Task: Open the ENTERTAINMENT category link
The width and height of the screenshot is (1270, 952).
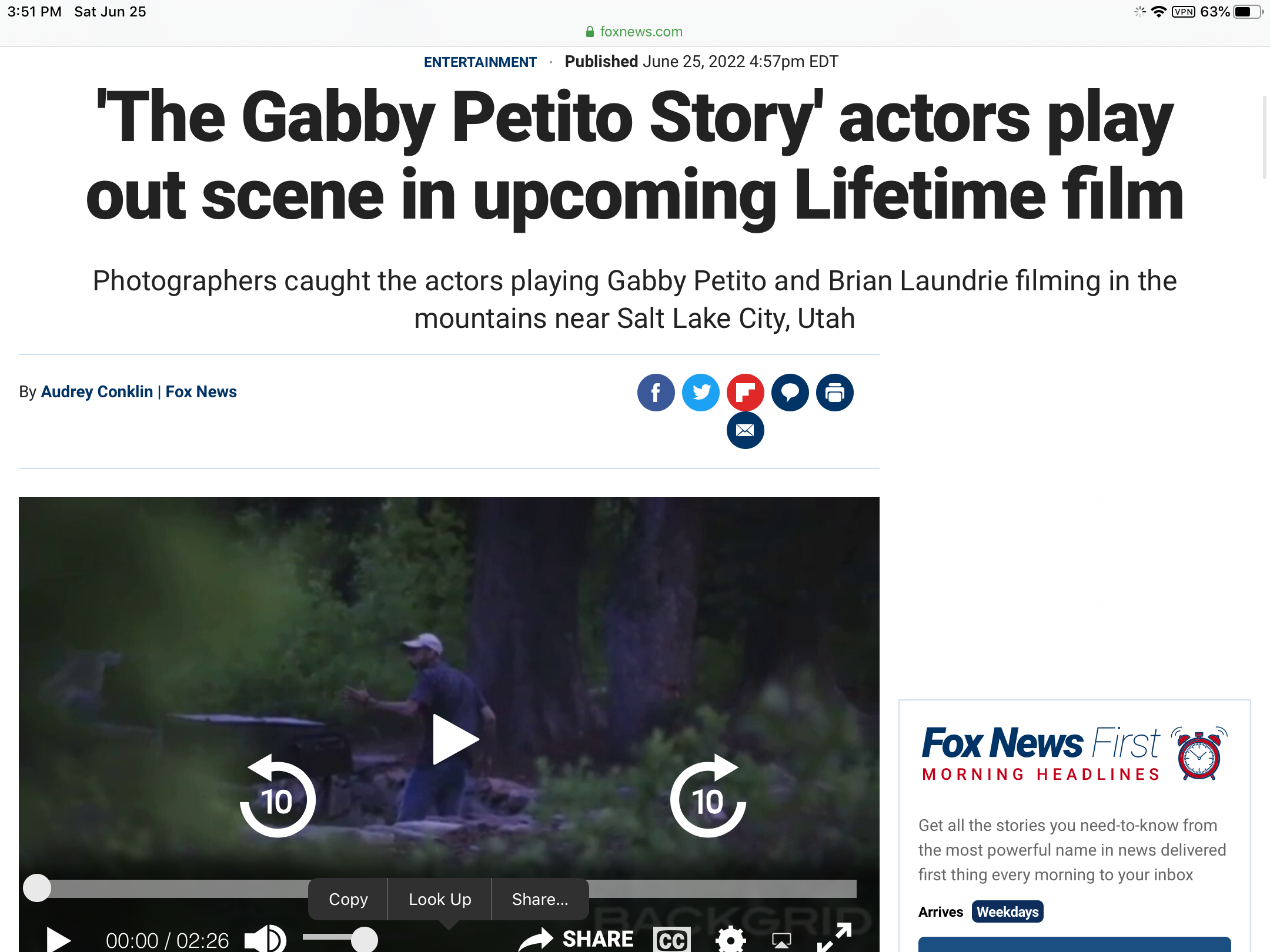Action: pyautogui.click(x=480, y=62)
